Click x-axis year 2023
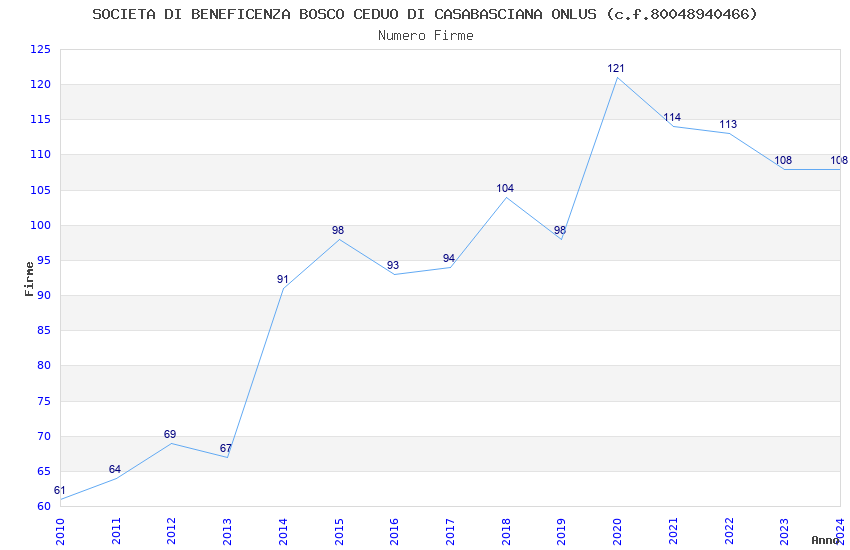This screenshot has width=850, height=550. (x=784, y=532)
